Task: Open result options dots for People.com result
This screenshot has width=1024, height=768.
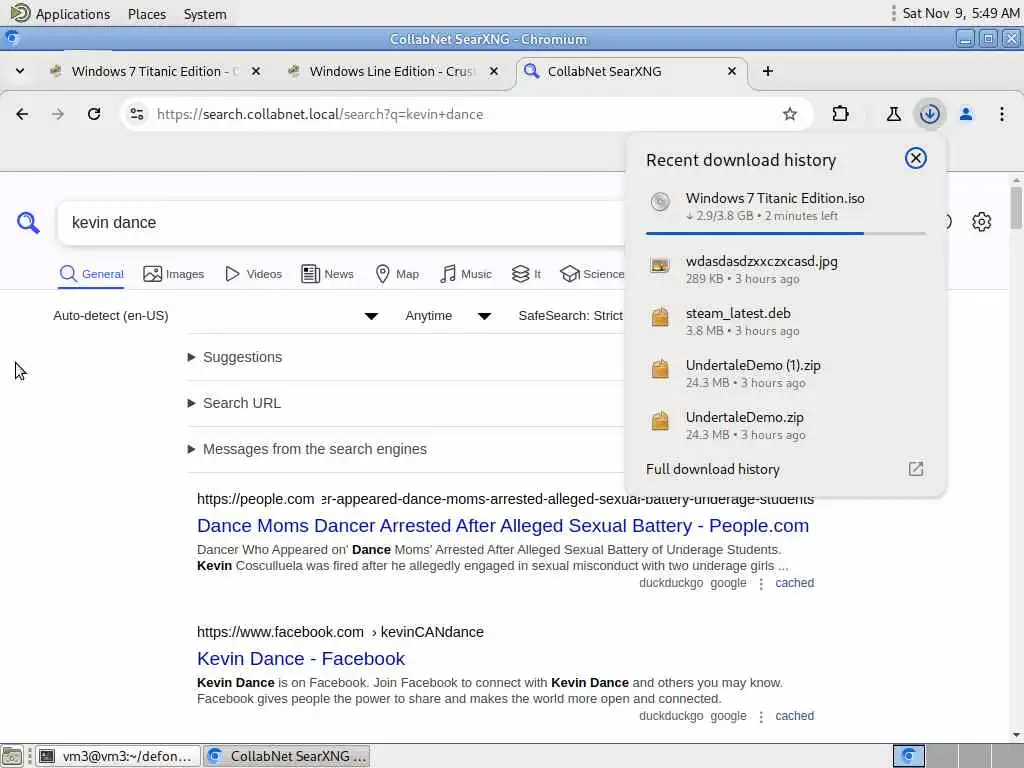Action: tap(761, 584)
